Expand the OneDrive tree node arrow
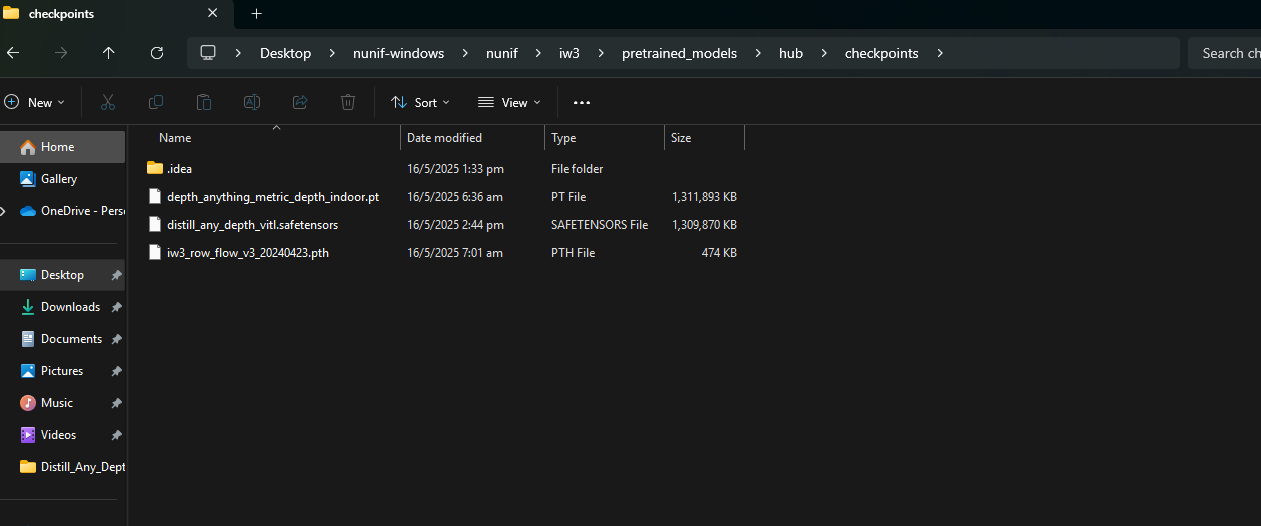Image resolution: width=1261 pixels, height=526 pixels. 3,211
